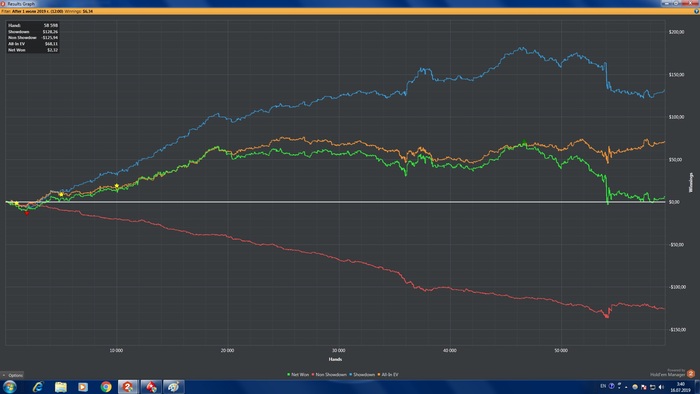Screen dimensions: 700x394
Task: Click the yellow star marker near 10 000 hands
Action: (117, 186)
